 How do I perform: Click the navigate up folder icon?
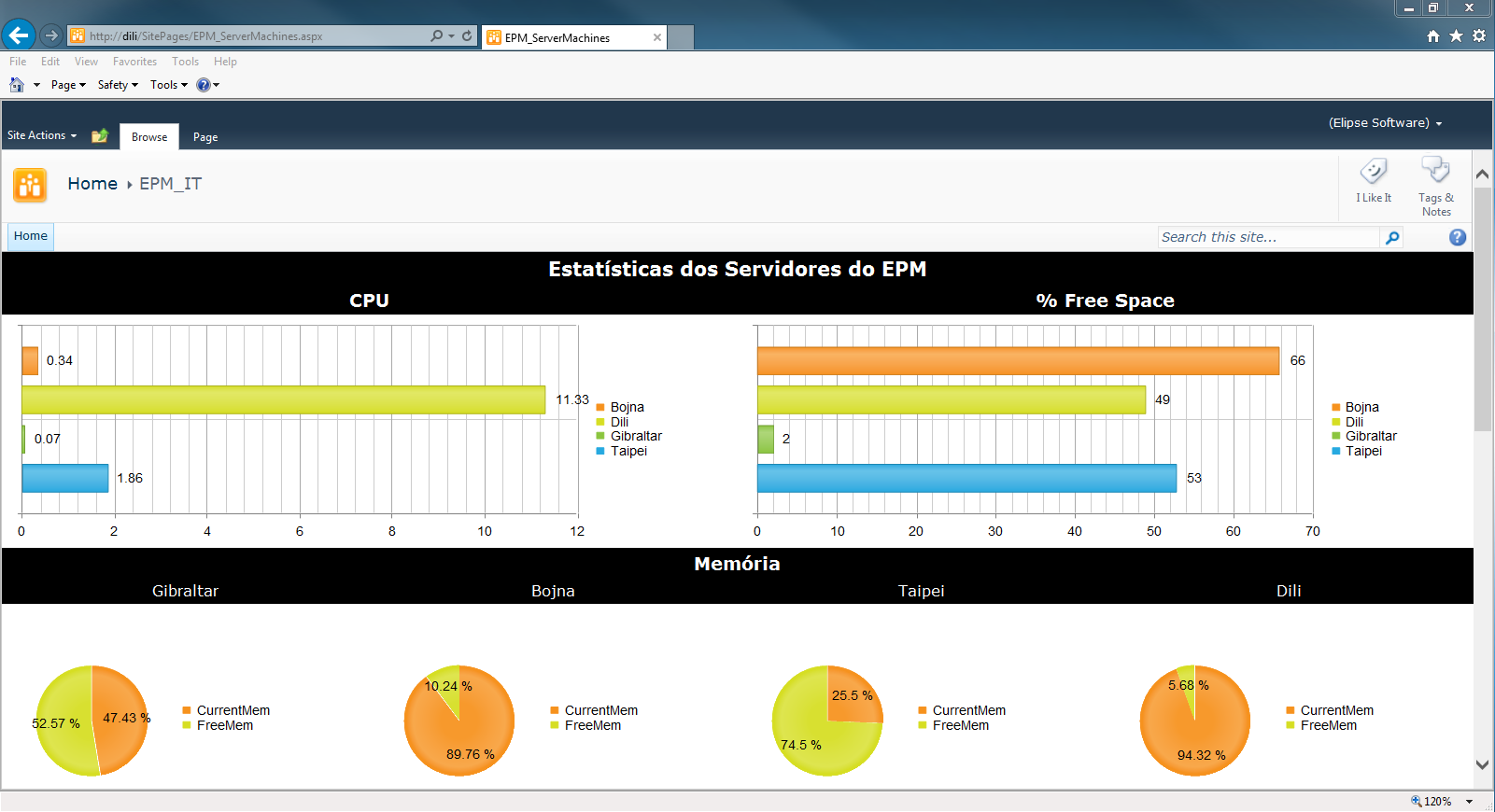(x=100, y=136)
